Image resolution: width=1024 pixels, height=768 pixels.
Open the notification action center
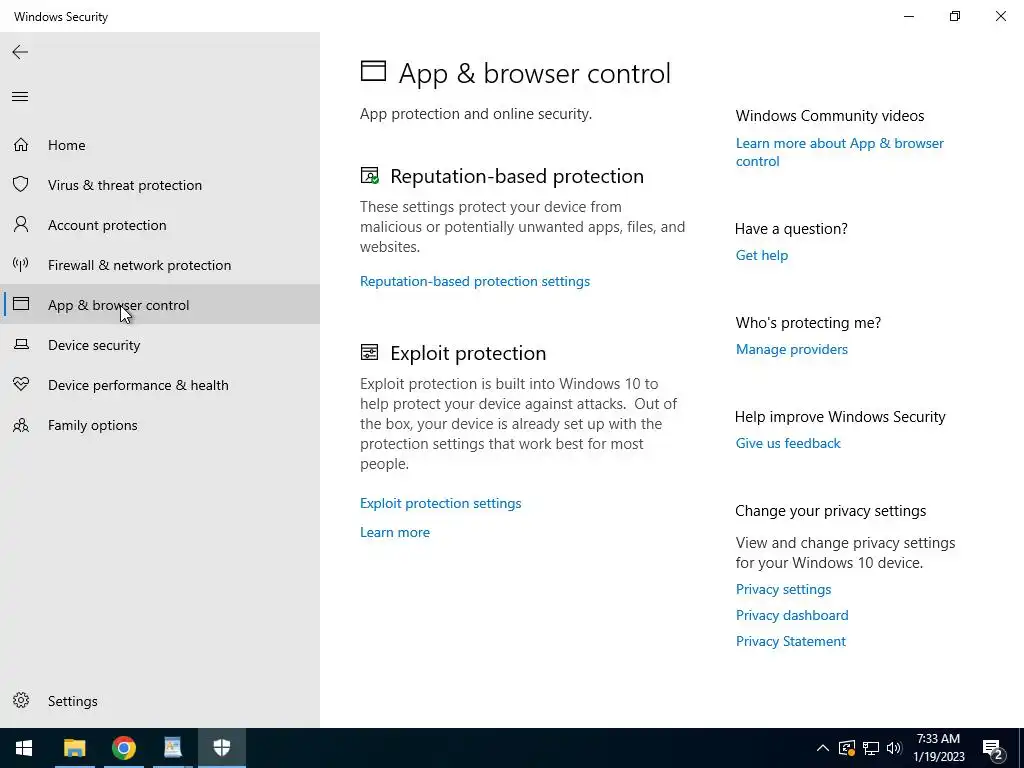pyautogui.click(x=993, y=749)
